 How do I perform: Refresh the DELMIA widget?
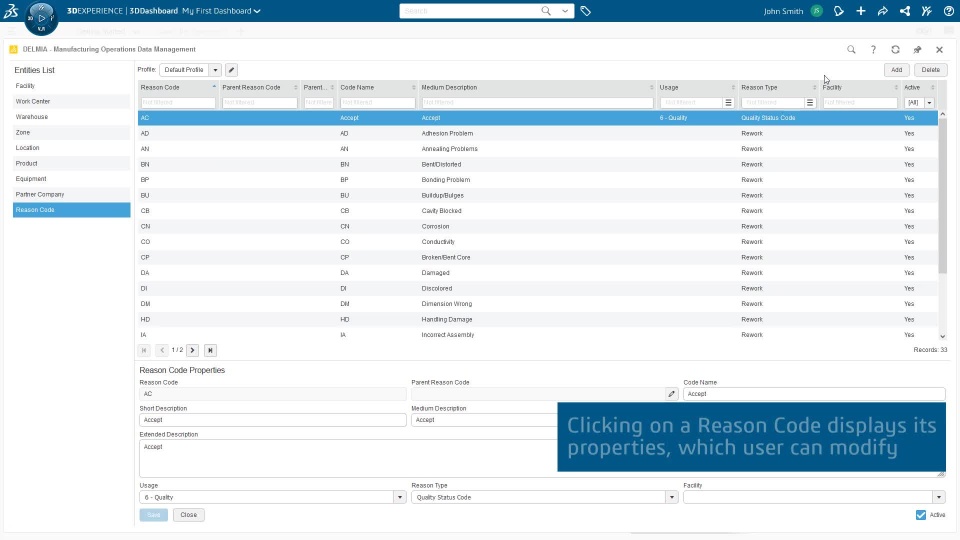pos(895,50)
